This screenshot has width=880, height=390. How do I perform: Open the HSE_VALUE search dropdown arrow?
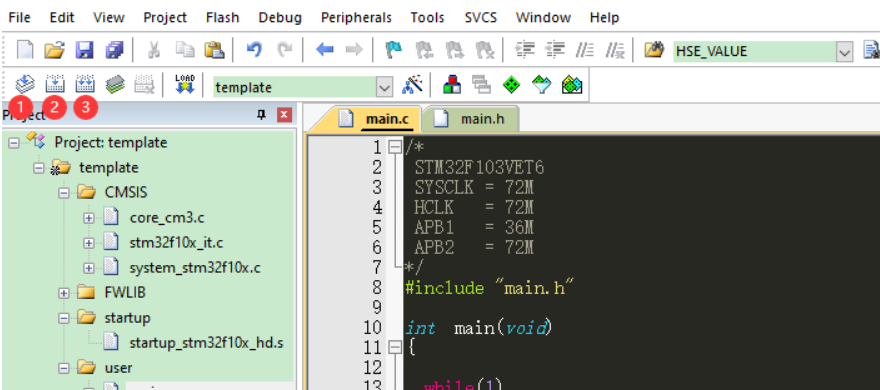pos(845,52)
